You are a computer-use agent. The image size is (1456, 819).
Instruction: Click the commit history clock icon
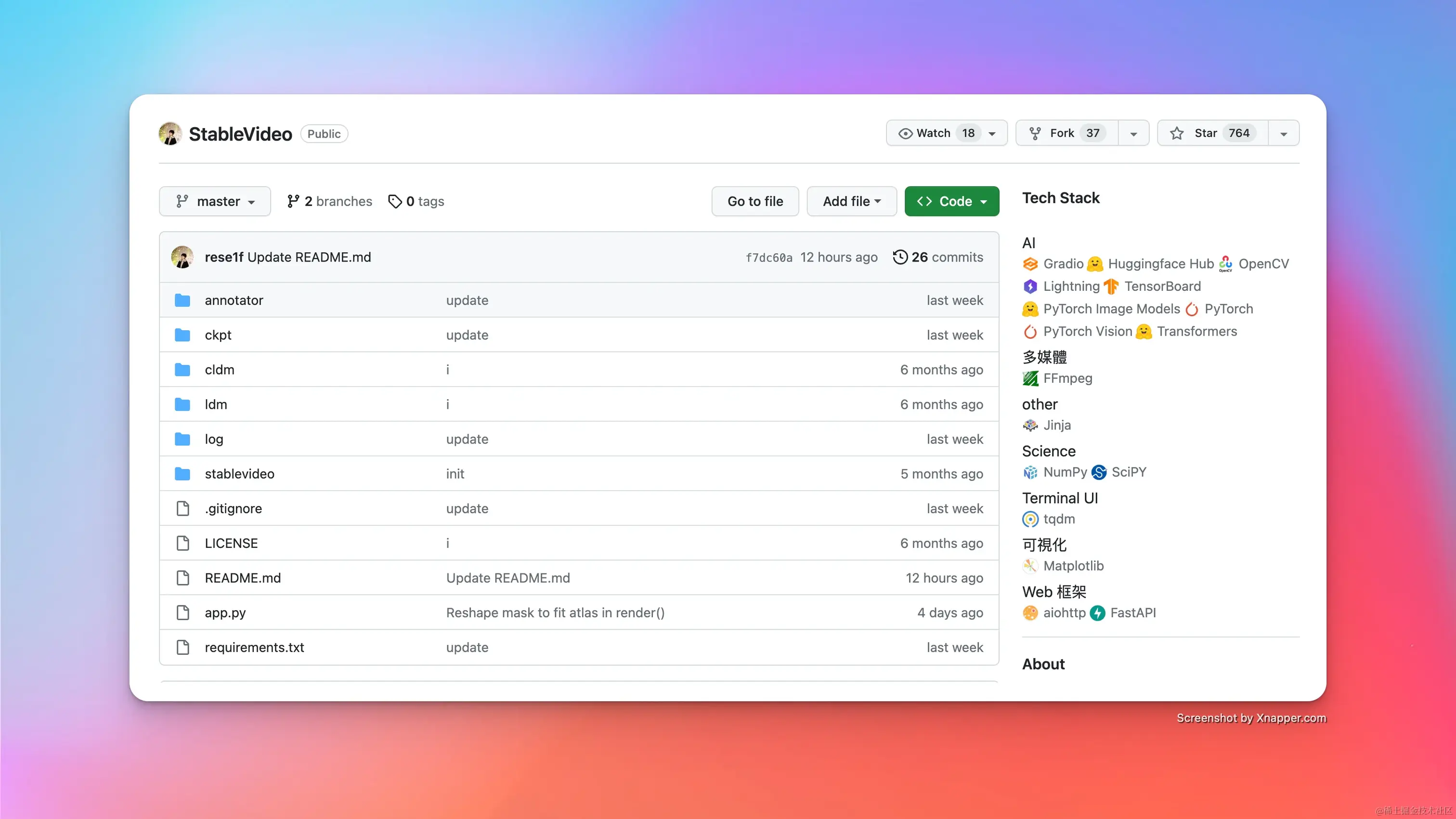click(x=900, y=257)
